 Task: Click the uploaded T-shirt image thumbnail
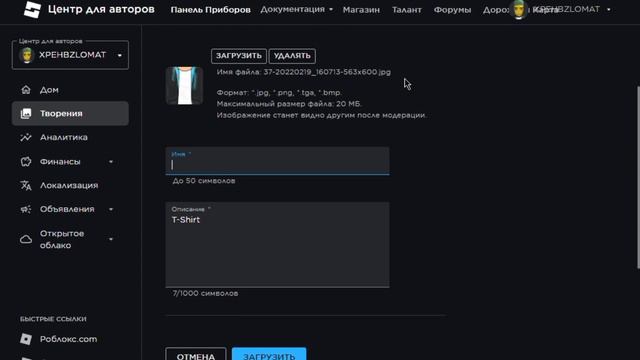(184, 85)
